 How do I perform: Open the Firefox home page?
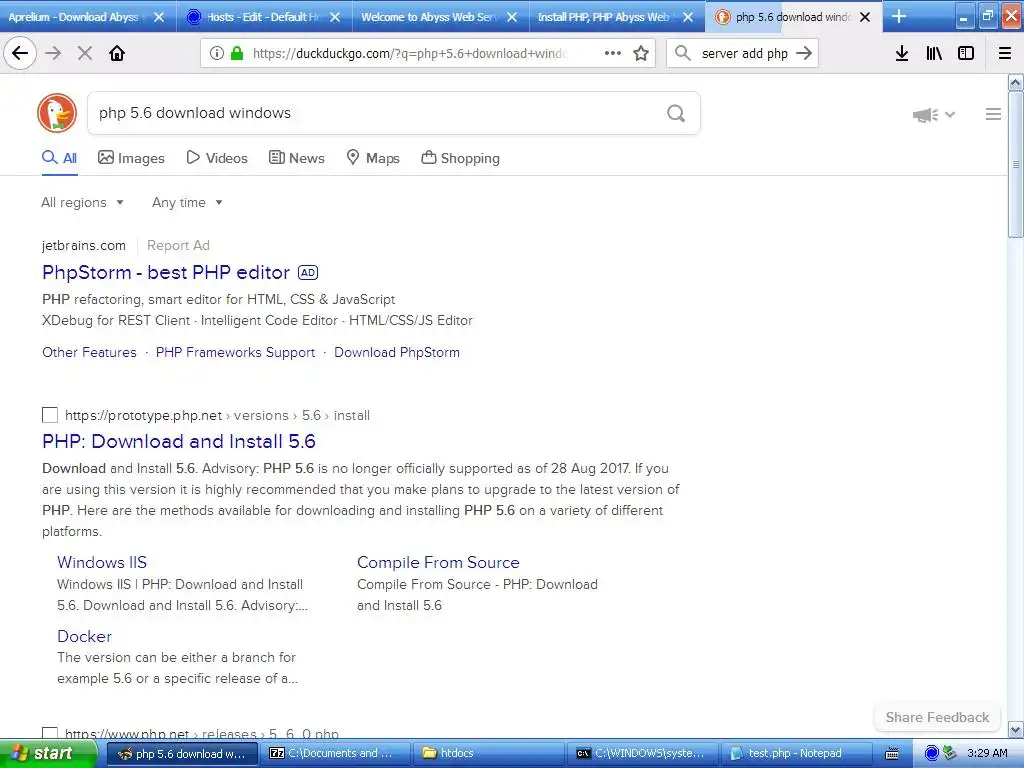pyautogui.click(x=117, y=54)
